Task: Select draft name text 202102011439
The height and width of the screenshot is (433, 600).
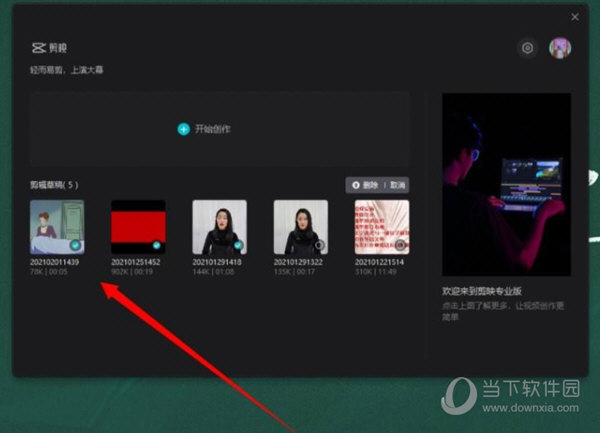Action: [x=54, y=262]
